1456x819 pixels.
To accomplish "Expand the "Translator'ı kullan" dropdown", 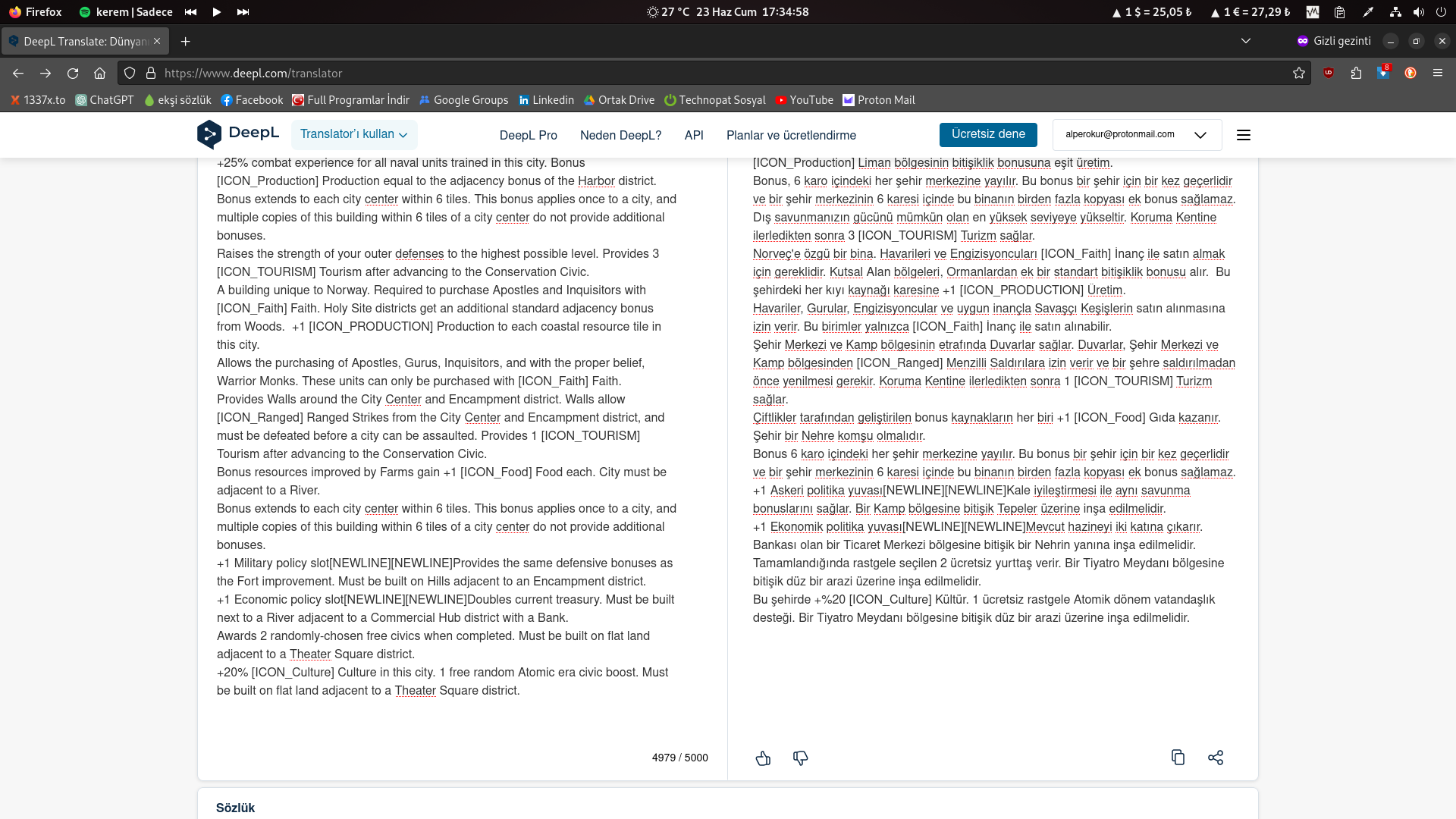I will (x=353, y=134).
